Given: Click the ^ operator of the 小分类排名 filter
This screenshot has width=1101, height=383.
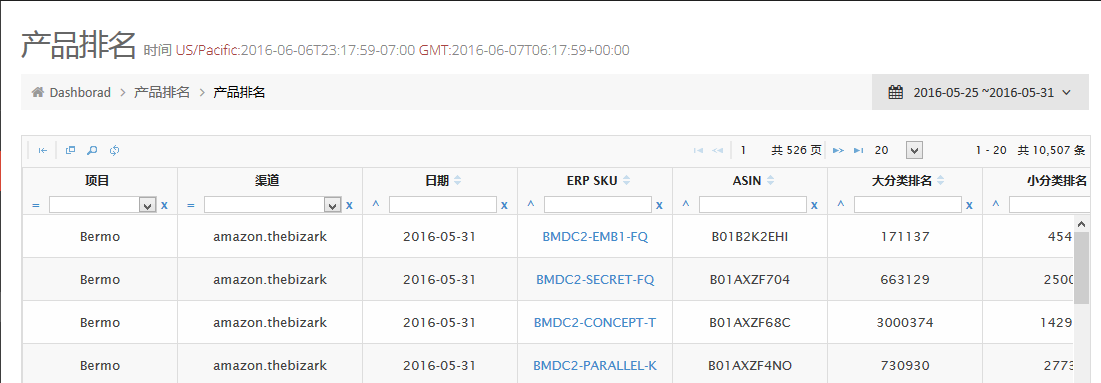Looking at the screenshot, I should [x=996, y=205].
